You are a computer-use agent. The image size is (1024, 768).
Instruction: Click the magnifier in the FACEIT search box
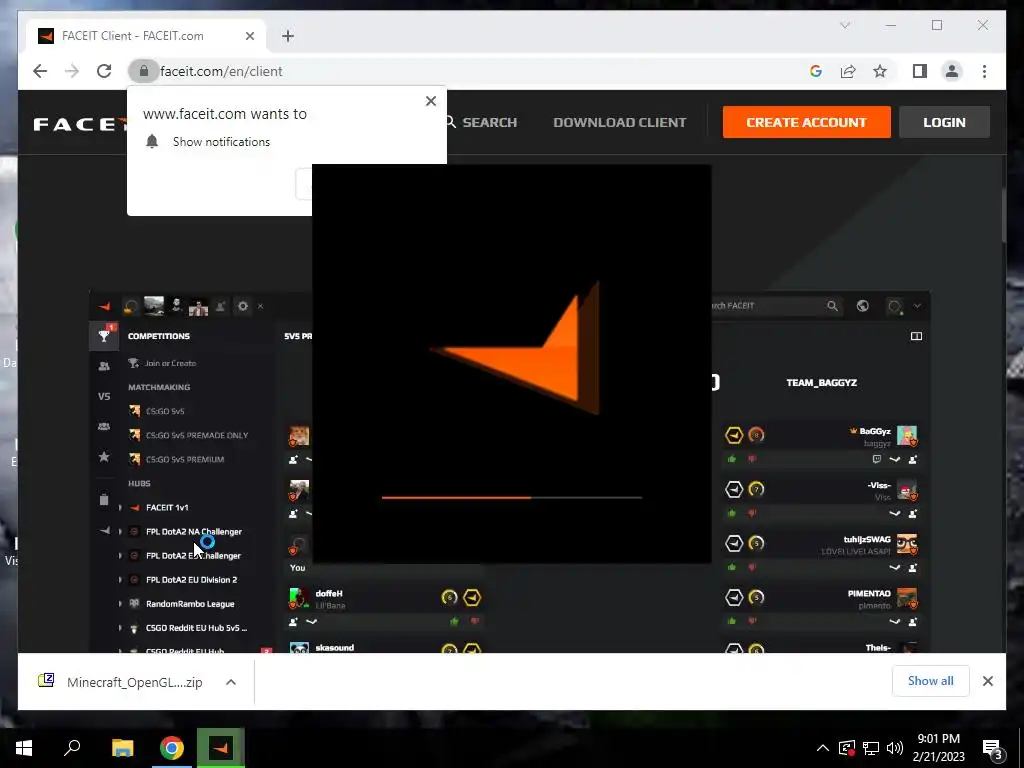832,306
